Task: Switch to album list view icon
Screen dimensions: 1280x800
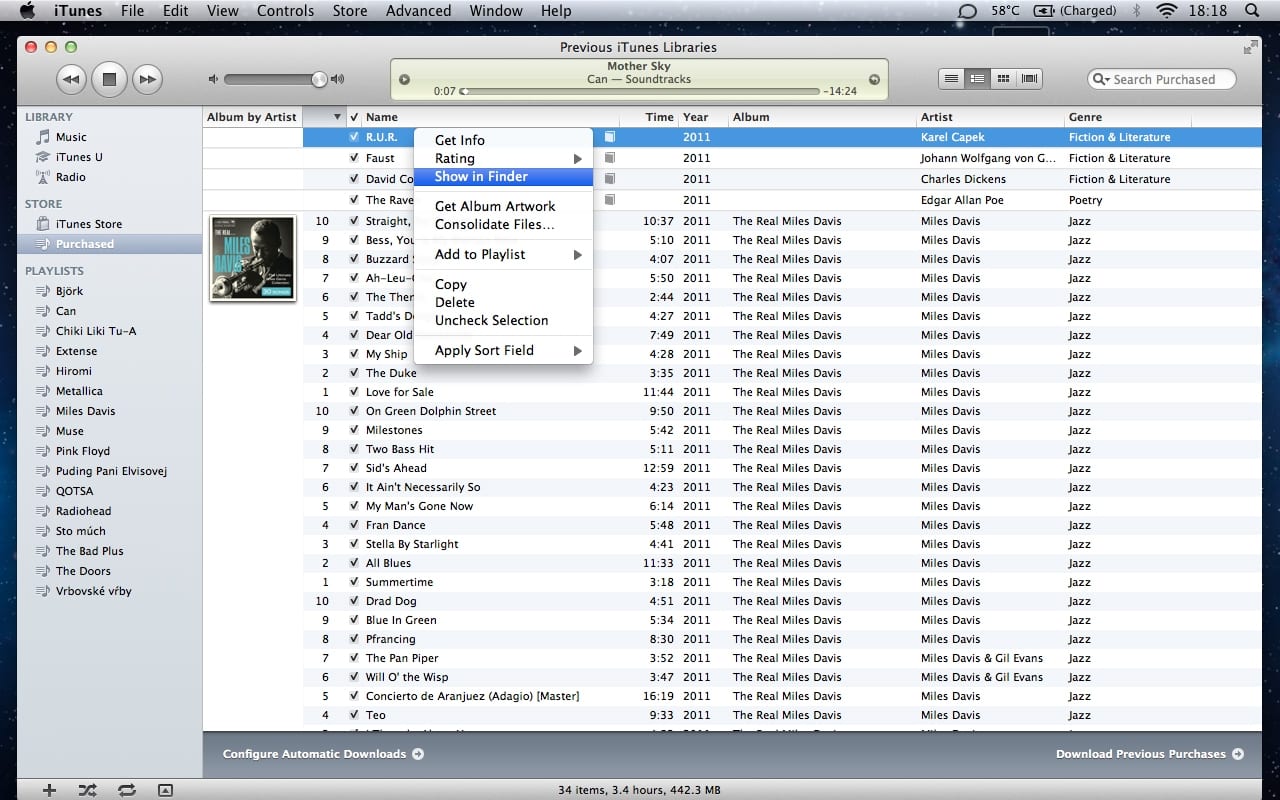Action: [978, 78]
